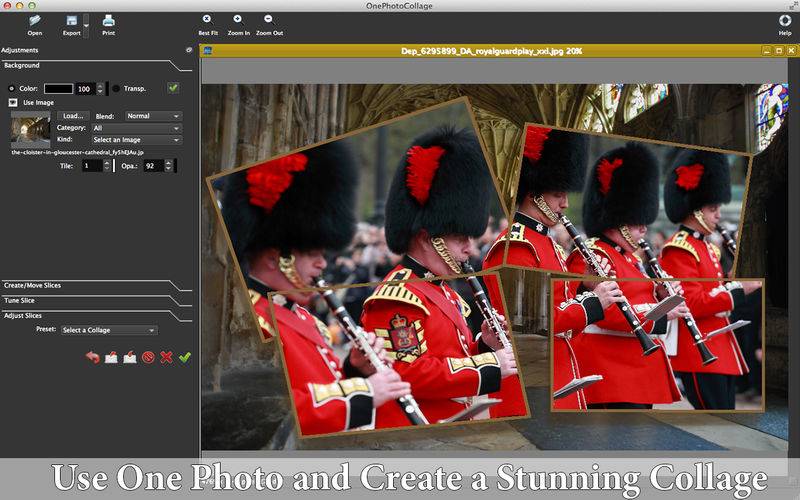Select the Color radio button
The height and width of the screenshot is (500, 800).
(11, 89)
